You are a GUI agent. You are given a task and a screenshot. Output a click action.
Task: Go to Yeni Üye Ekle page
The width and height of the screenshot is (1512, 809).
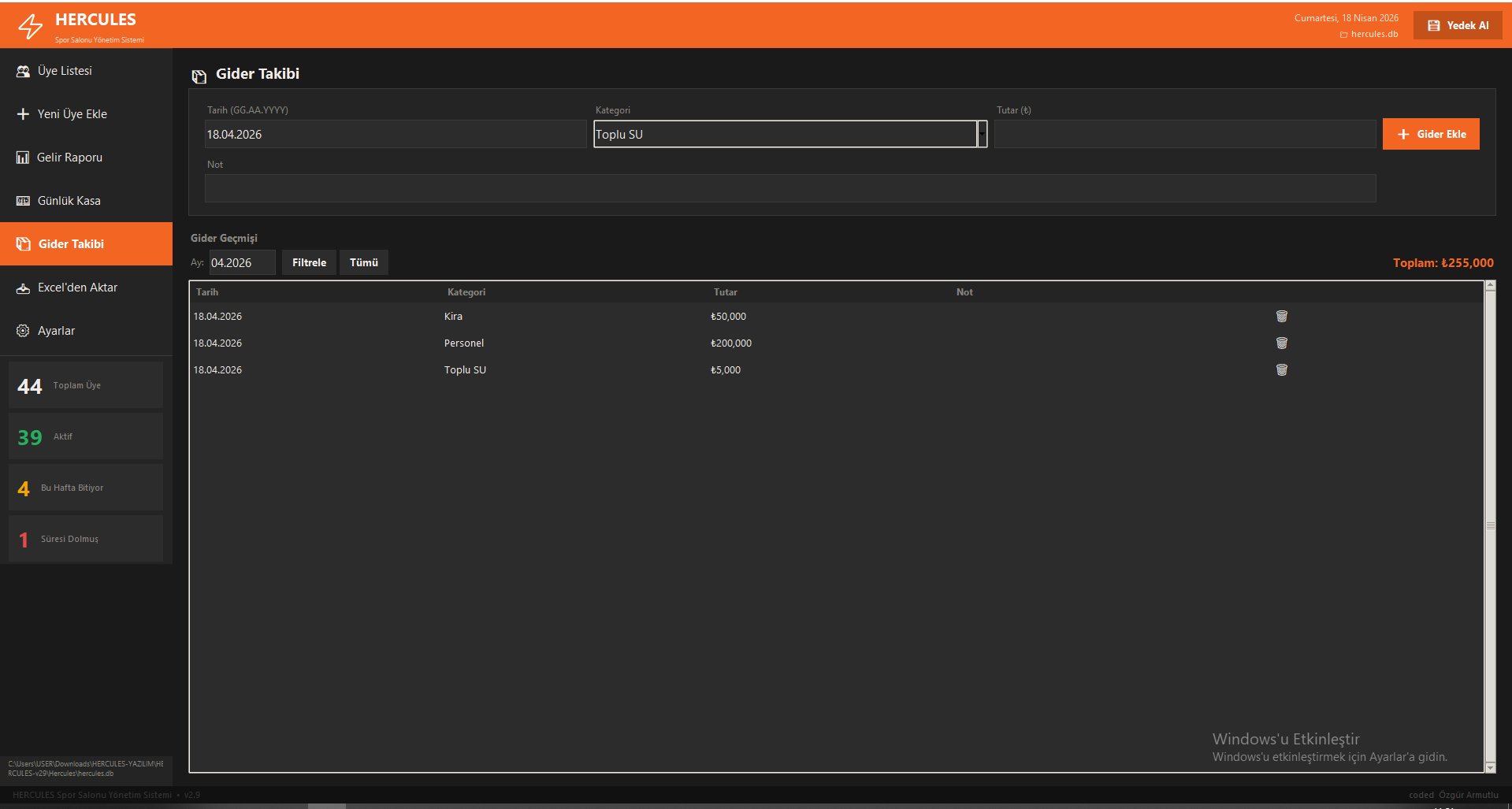72,114
